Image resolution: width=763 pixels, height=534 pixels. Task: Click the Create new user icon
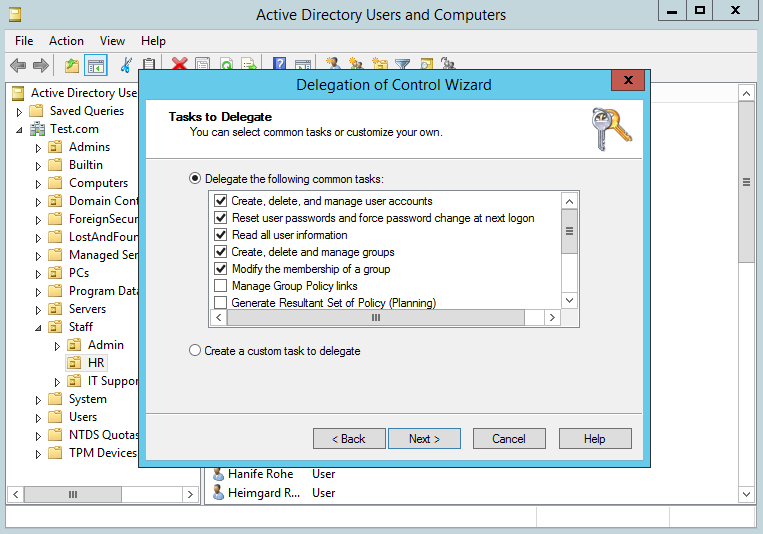[333, 64]
